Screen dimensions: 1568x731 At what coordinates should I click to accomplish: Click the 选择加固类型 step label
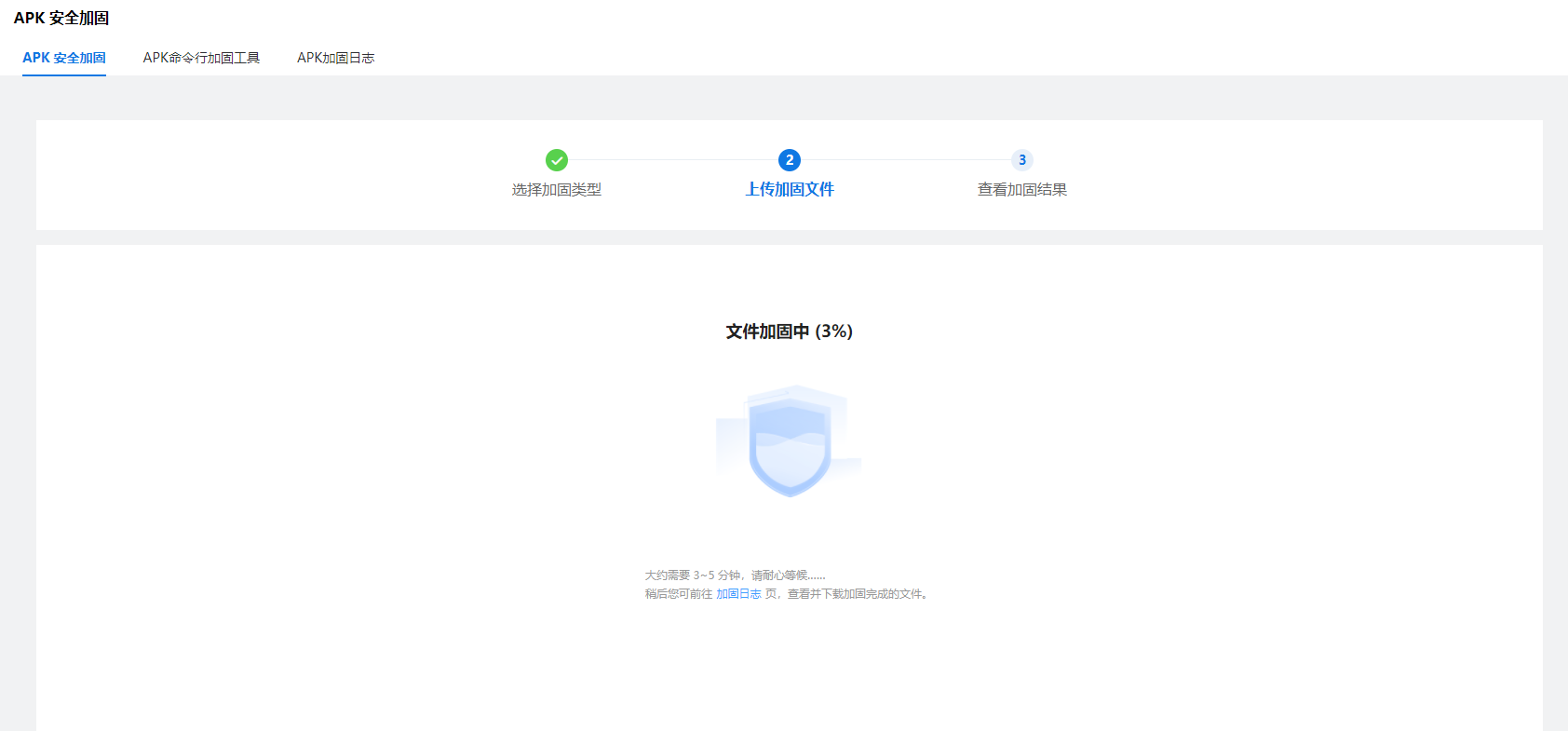pos(557,190)
